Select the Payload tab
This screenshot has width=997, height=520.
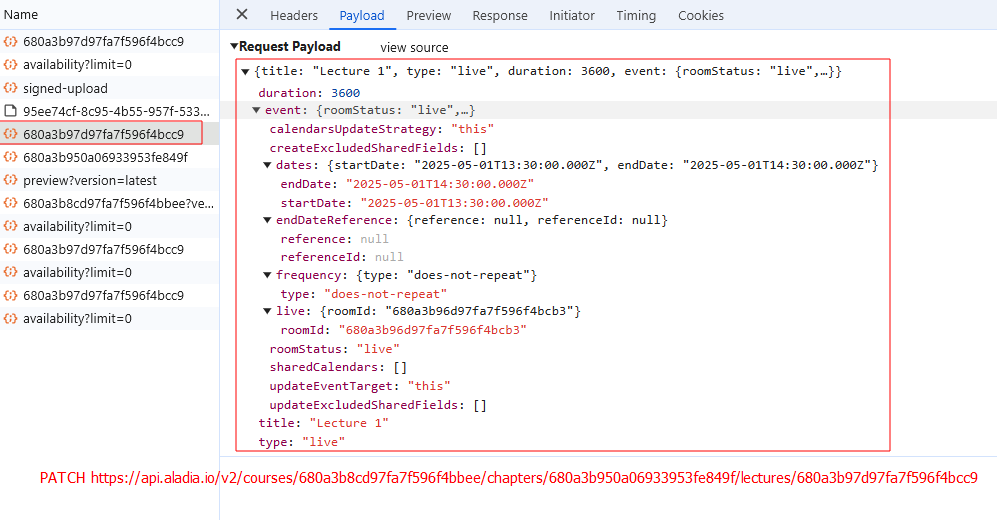tap(362, 15)
